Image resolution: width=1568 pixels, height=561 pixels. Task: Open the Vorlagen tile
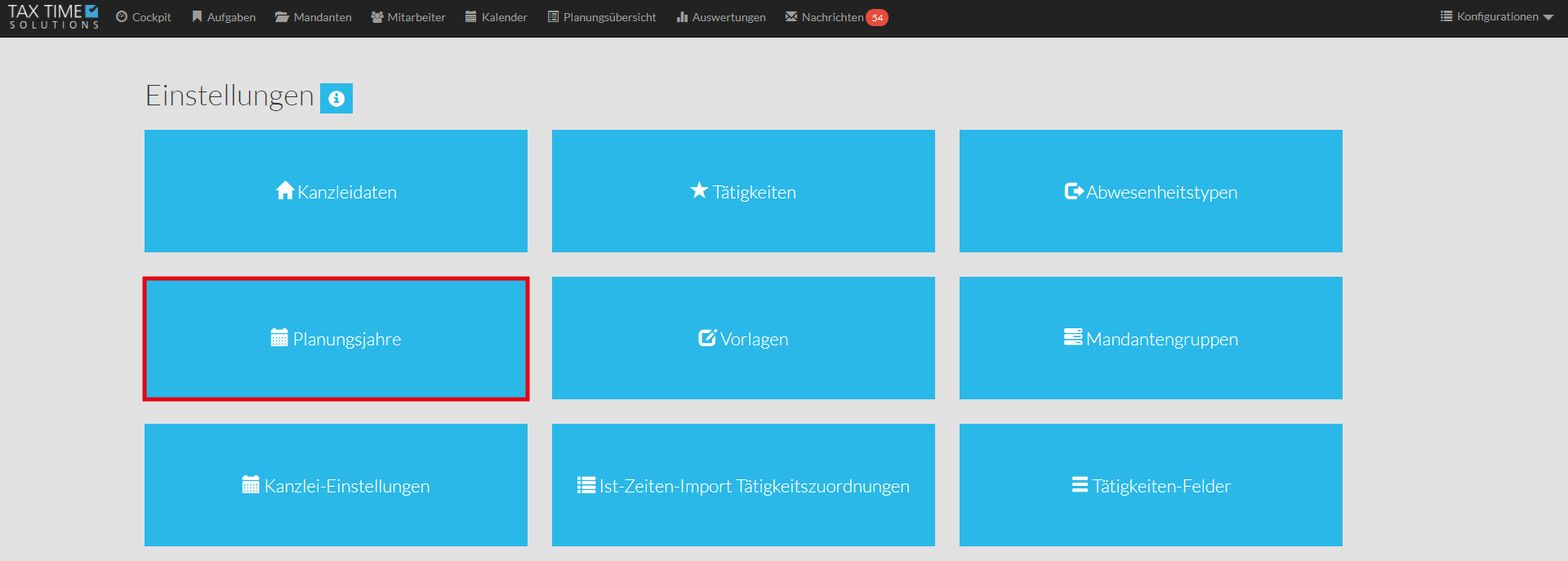[743, 338]
